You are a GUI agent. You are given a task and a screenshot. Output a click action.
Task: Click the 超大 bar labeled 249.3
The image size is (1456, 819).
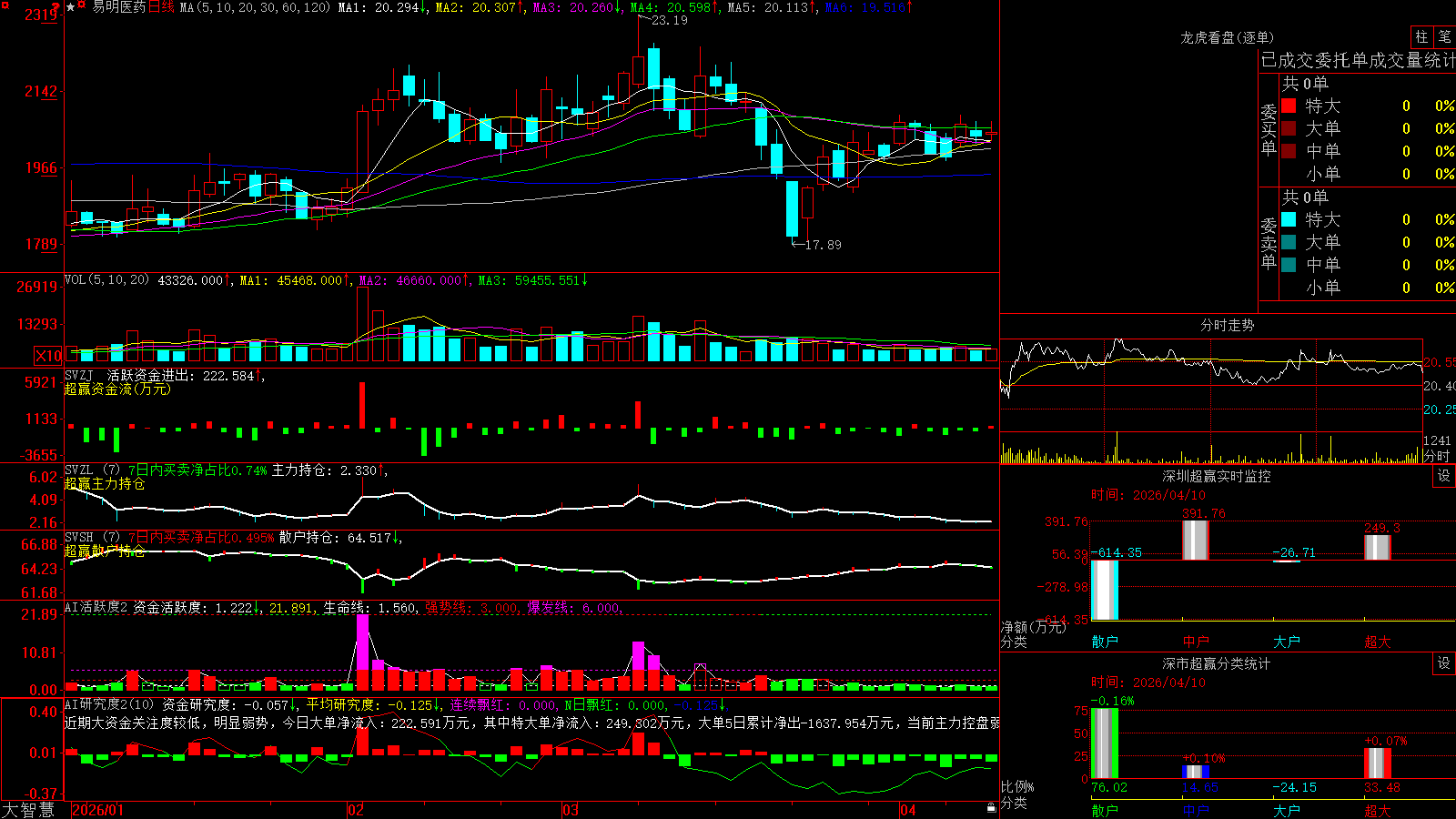(1378, 548)
